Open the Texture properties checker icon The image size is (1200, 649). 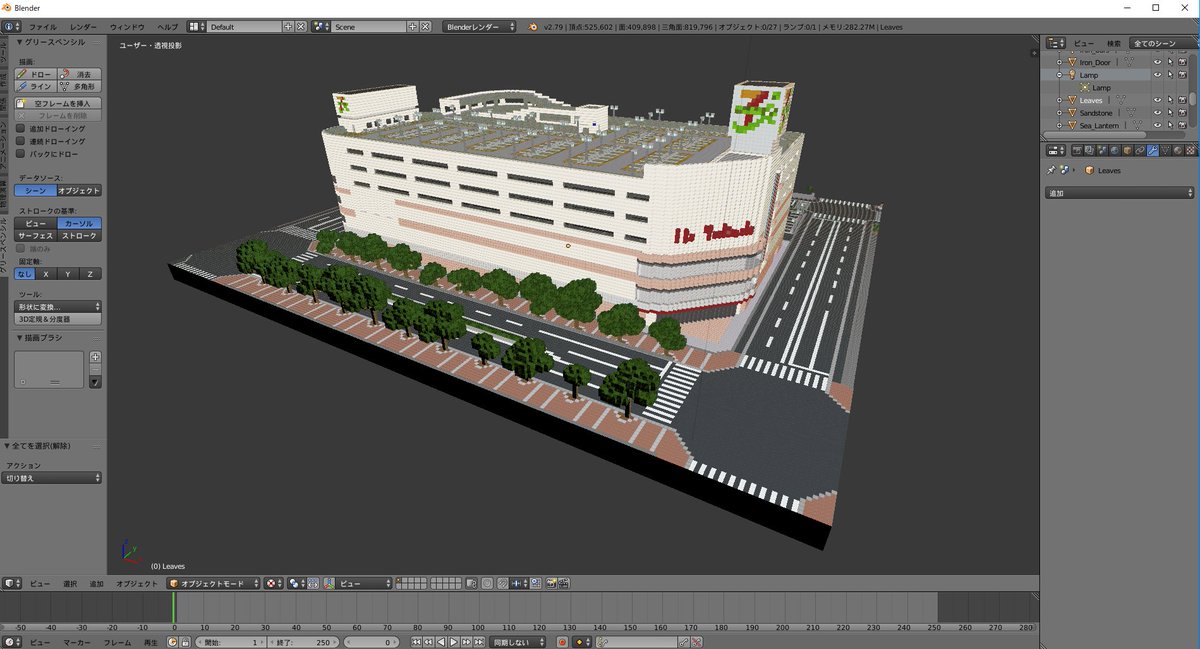pyautogui.click(x=1190, y=150)
